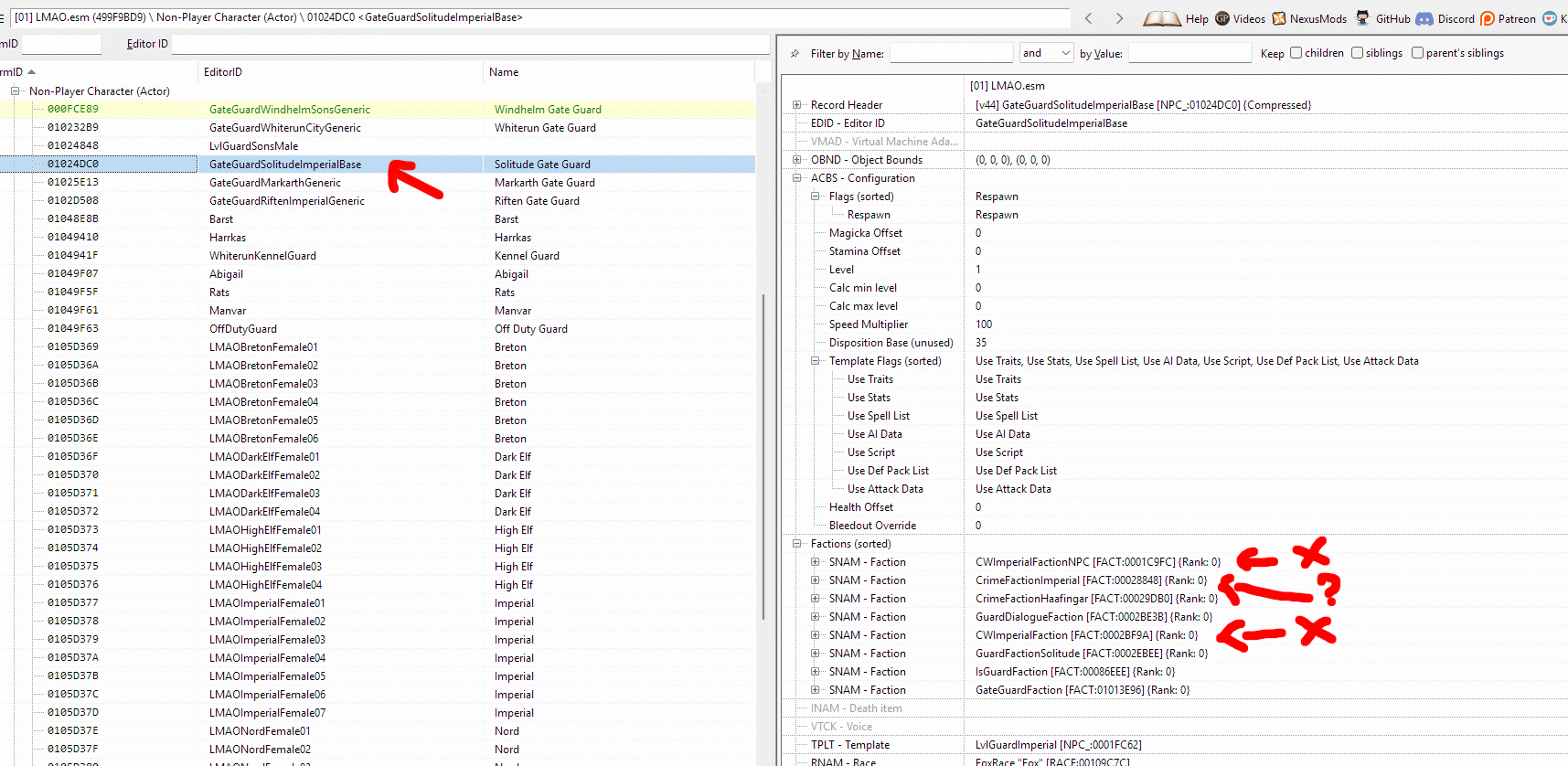Collapse the Flags (sorted) node
Image resolution: width=1568 pixels, height=766 pixels.
click(x=815, y=197)
